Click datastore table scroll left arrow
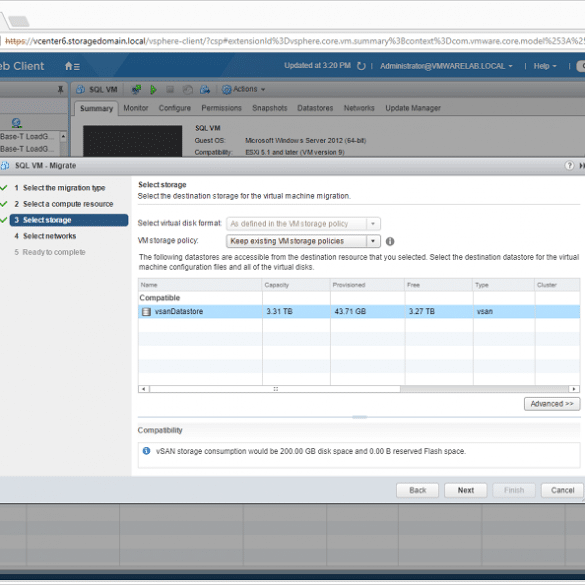 [x=144, y=389]
